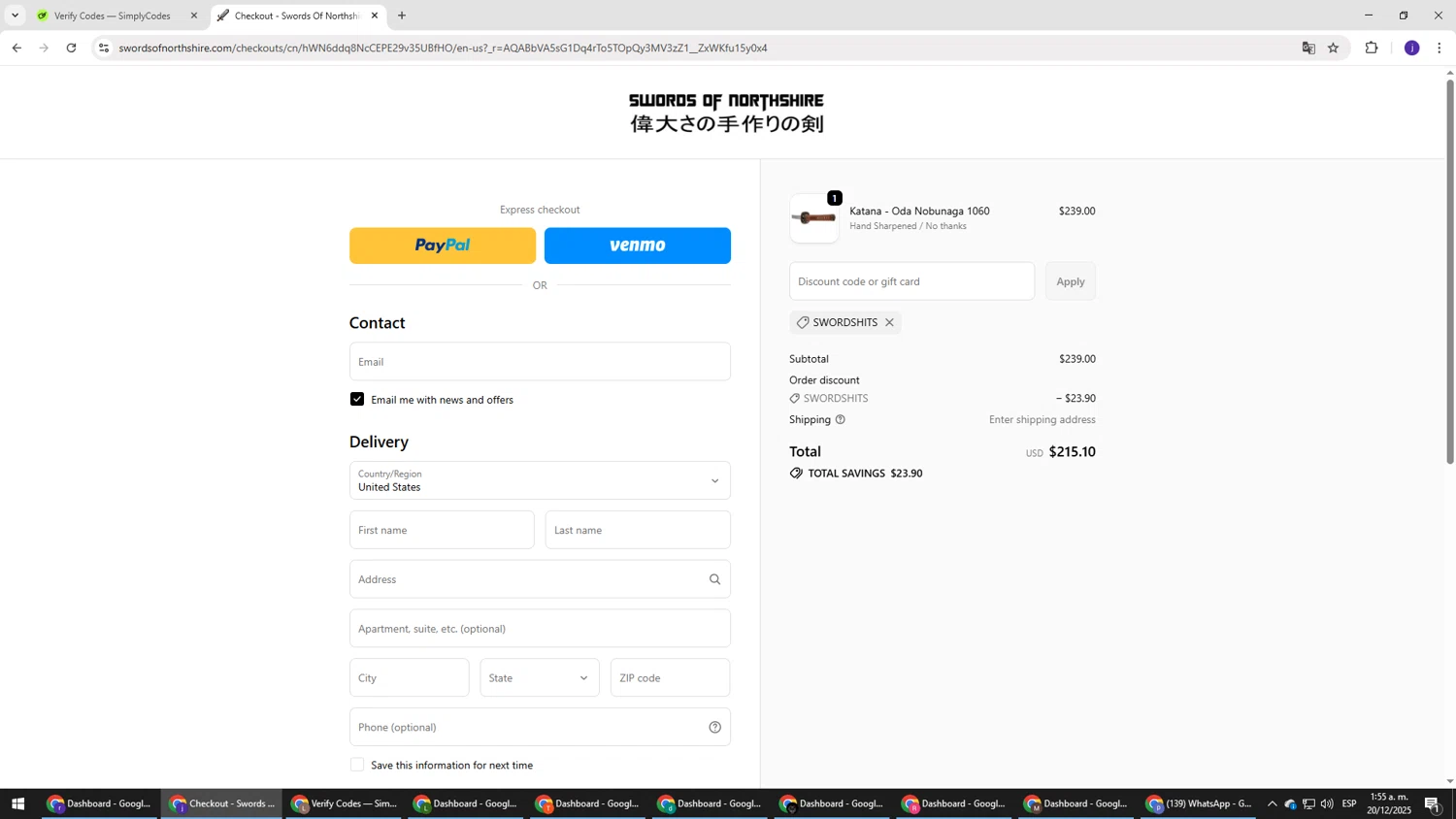The width and height of the screenshot is (1456, 819).
Task: Click the Last name field
Action: tap(638, 530)
